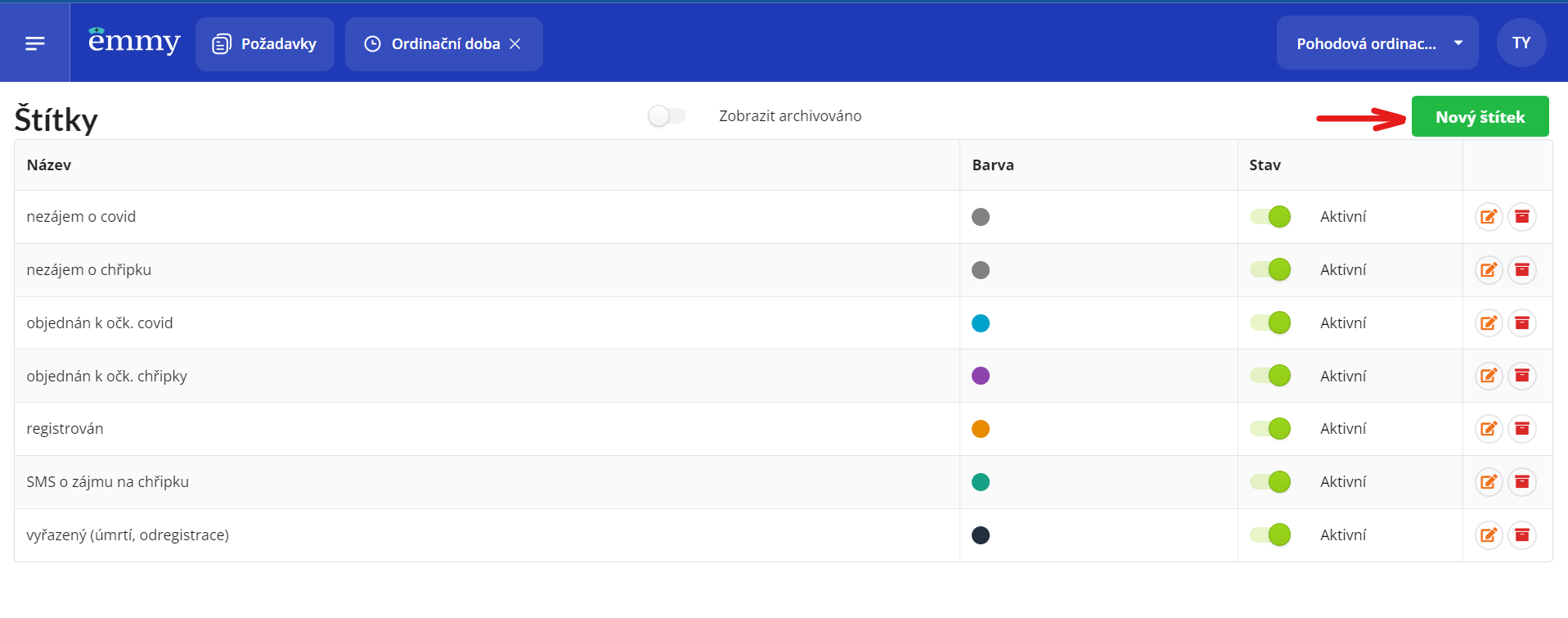
Task: Select the 'vyřazený (úmrtí, odregistrace)' name
Action: point(128,535)
